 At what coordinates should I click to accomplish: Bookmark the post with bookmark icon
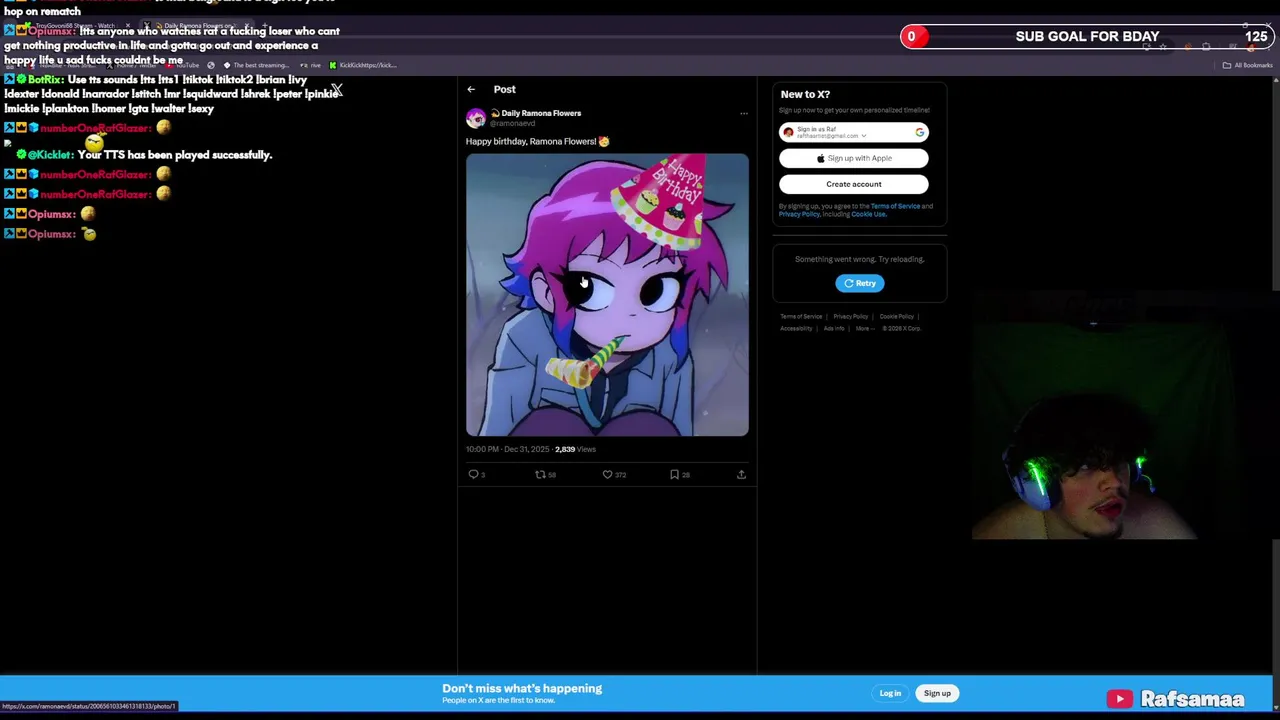click(x=674, y=475)
